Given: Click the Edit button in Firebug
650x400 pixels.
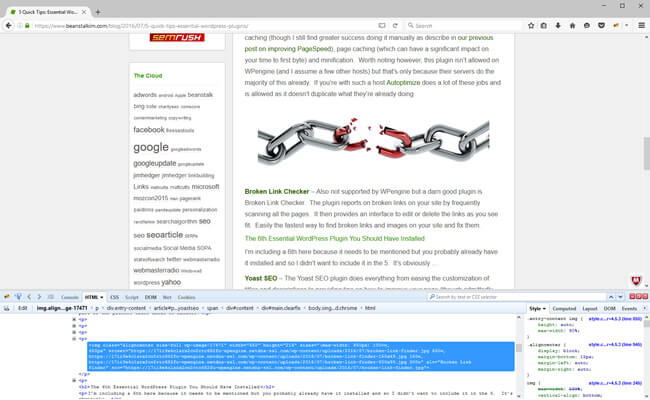Looking at the screenshot, I should coord(23,308).
